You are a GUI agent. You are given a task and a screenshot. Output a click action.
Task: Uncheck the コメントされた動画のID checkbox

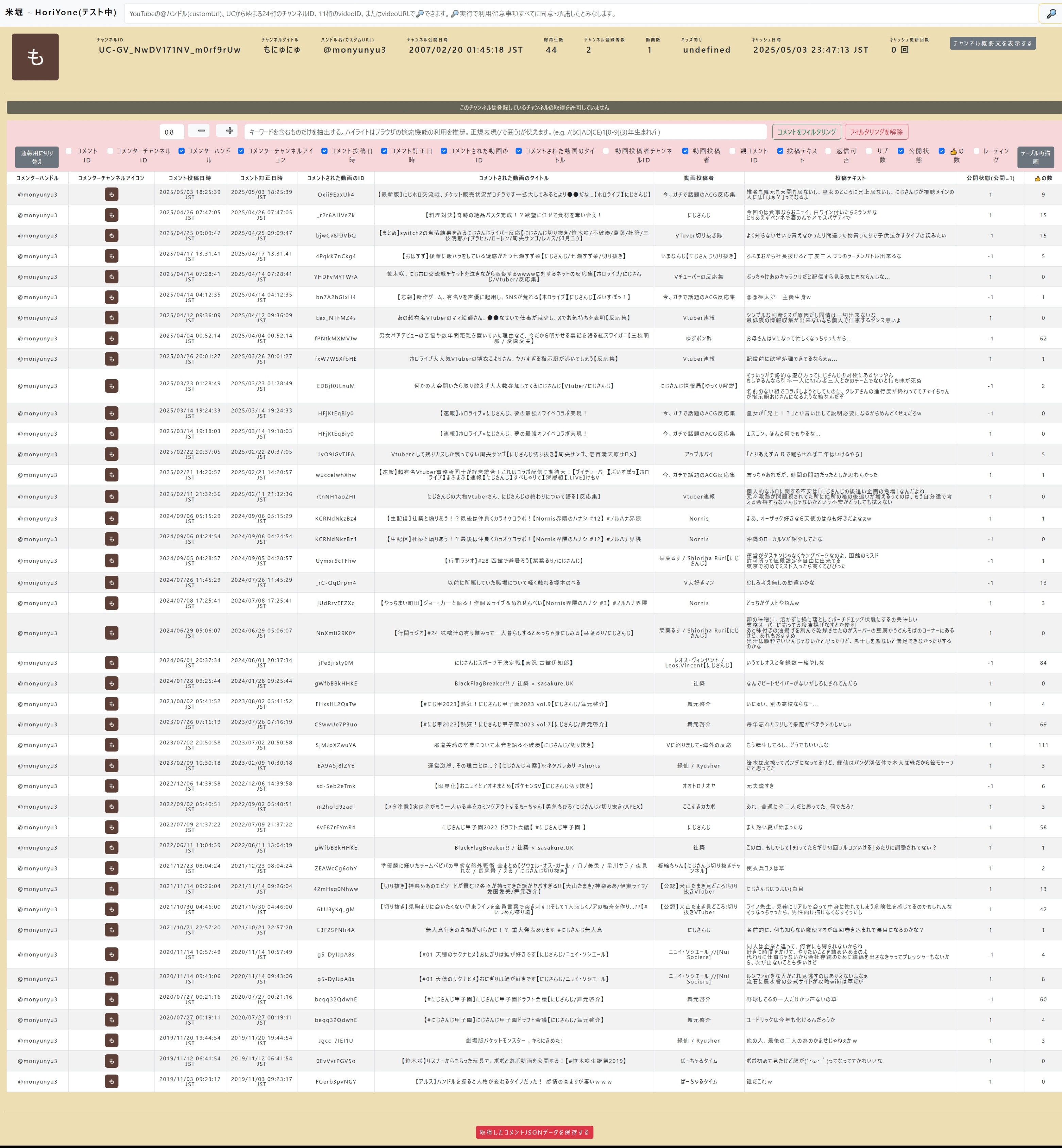pos(444,151)
